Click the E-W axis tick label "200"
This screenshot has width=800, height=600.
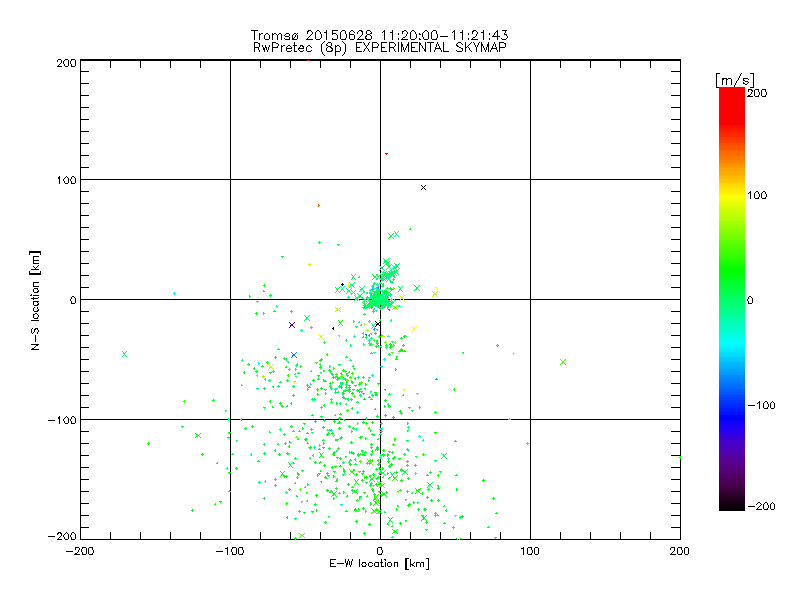coord(680,551)
